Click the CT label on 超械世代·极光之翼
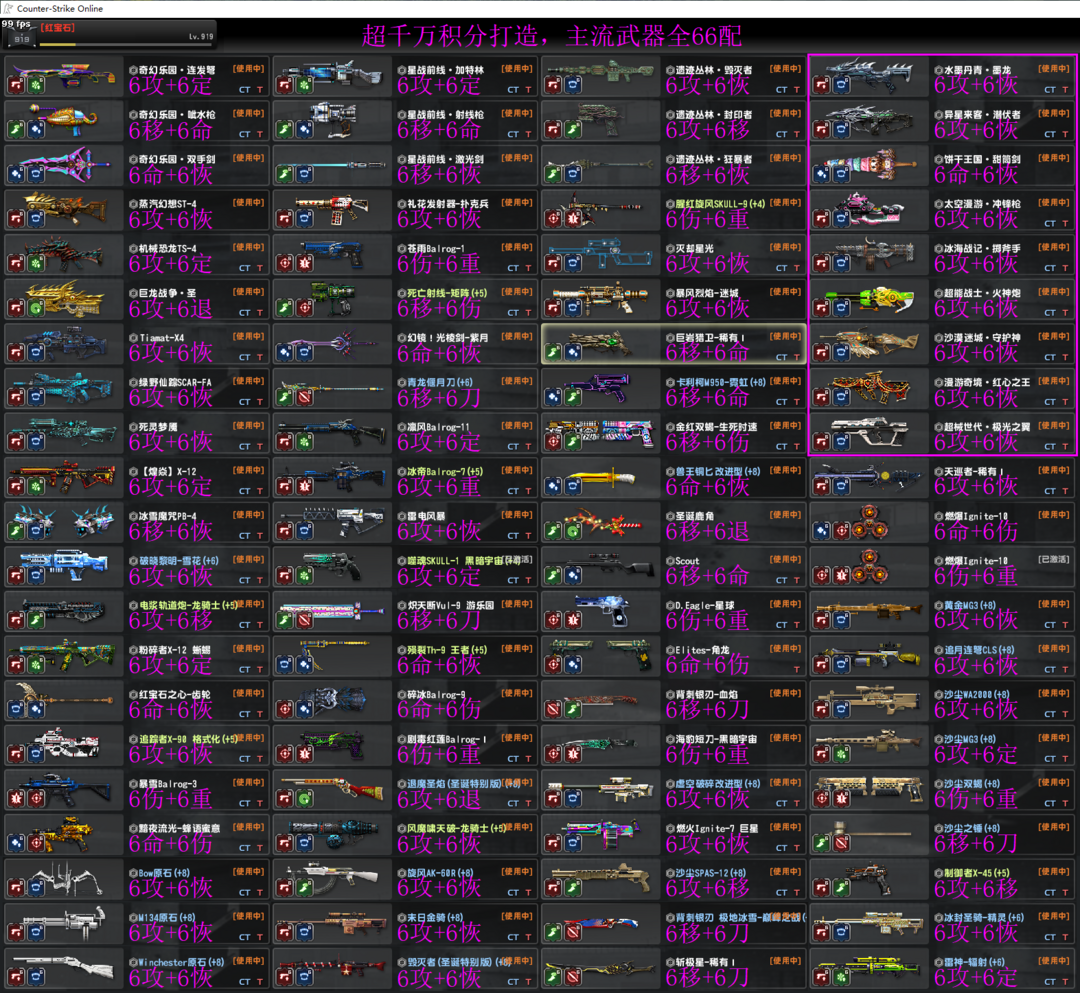Image resolution: width=1080 pixels, height=993 pixels. [1050, 446]
